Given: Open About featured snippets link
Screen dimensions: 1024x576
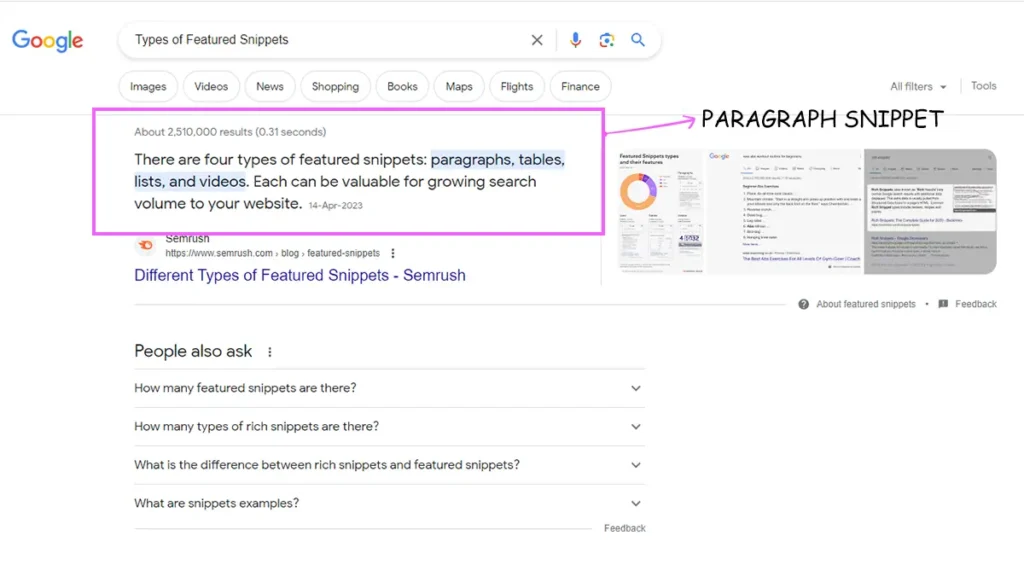Looking at the screenshot, I should [866, 304].
